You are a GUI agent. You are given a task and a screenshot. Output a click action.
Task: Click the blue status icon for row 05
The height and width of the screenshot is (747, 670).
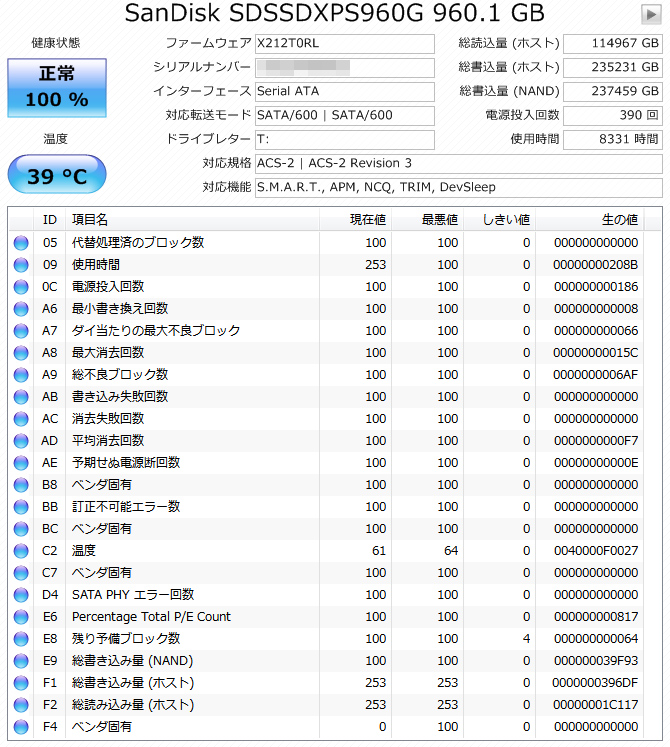click(x=21, y=243)
